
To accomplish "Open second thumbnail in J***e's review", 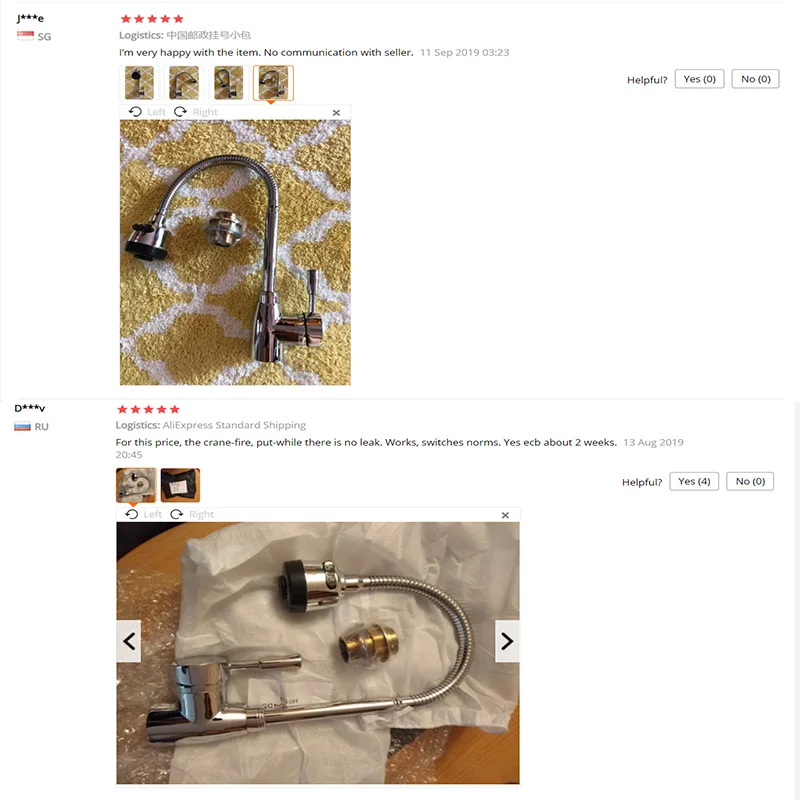I will point(184,83).
